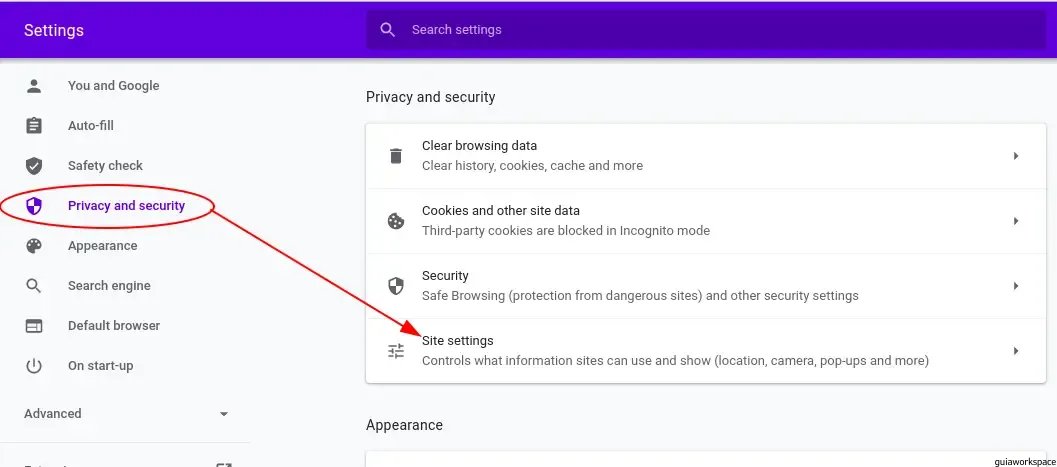Click the Safety check shield icon

pyautogui.click(x=34, y=166)
